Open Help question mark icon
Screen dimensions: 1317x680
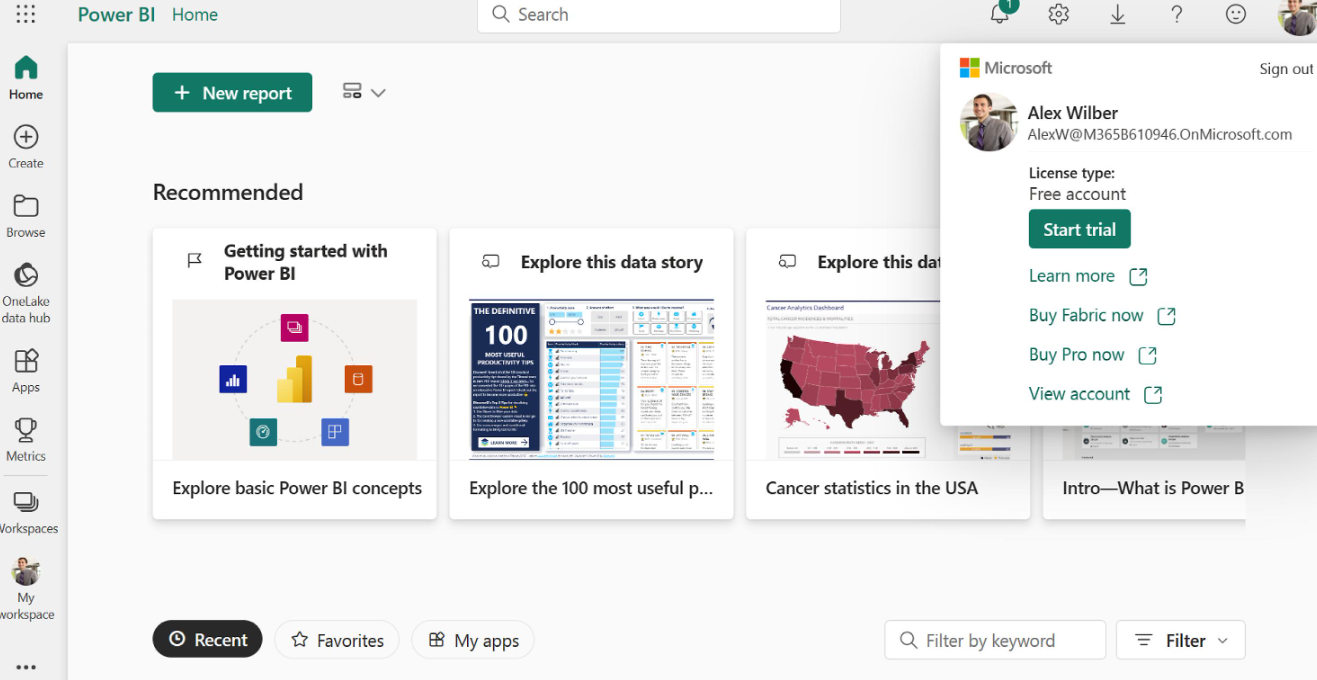1177,14
